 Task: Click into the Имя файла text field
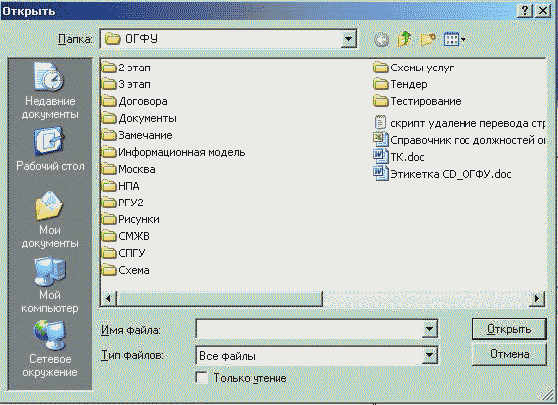tap(309, 329)
